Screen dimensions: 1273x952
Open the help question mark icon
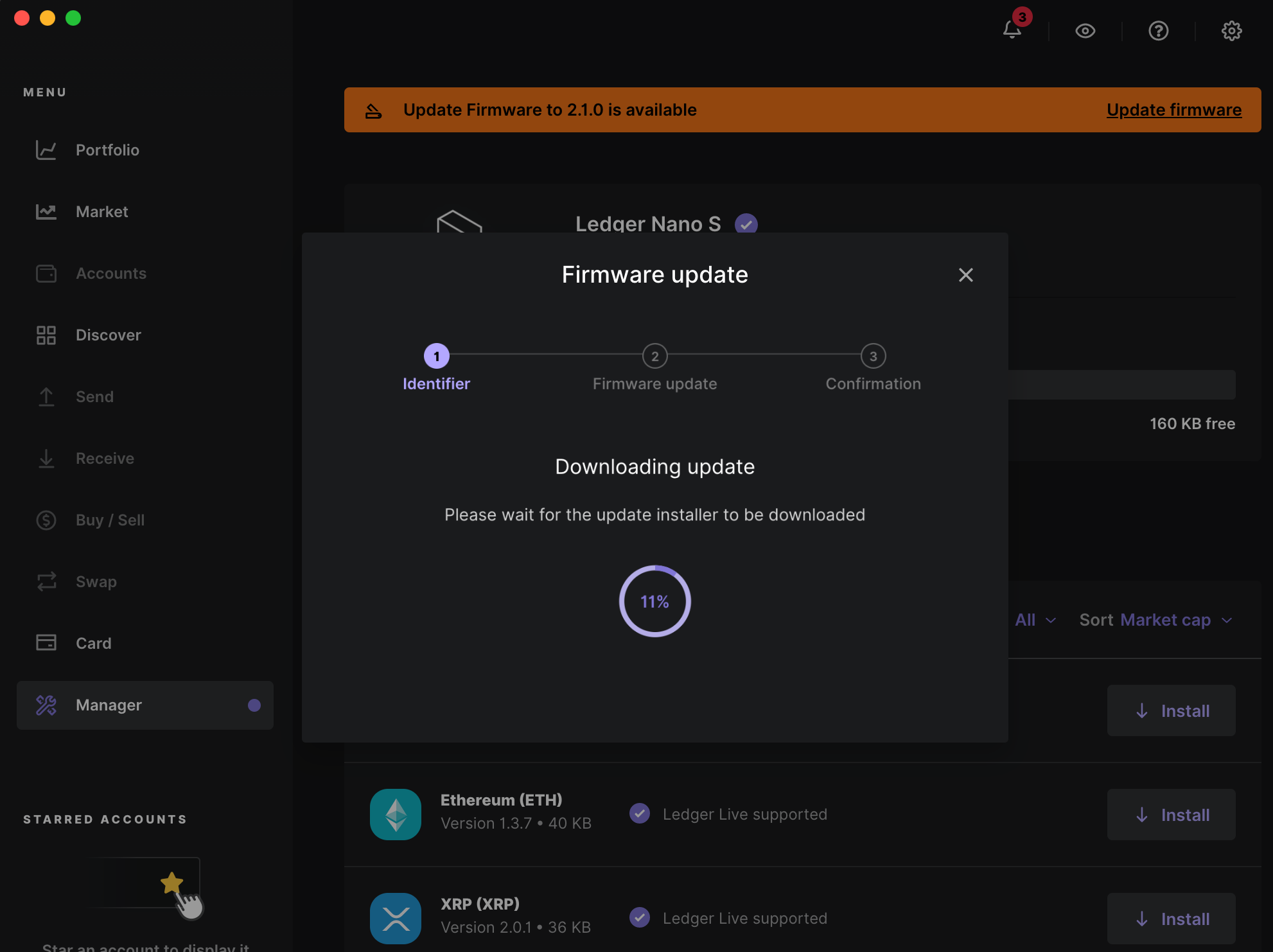click(x=1158, y=30)
